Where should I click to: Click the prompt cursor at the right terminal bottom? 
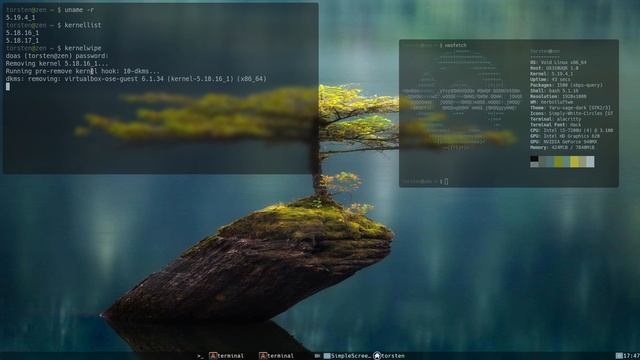tap(446, 181)
